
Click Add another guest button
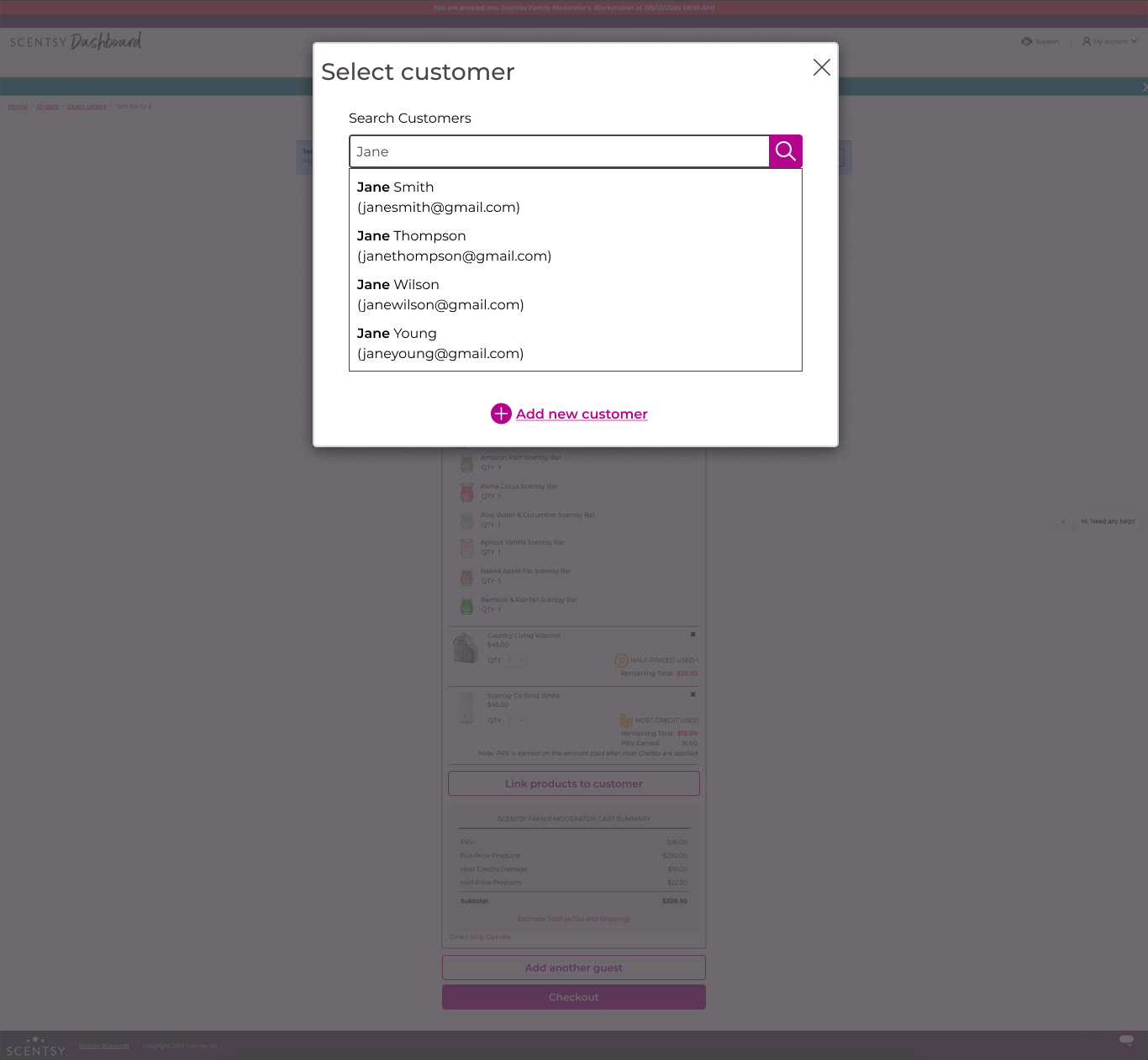574,968
